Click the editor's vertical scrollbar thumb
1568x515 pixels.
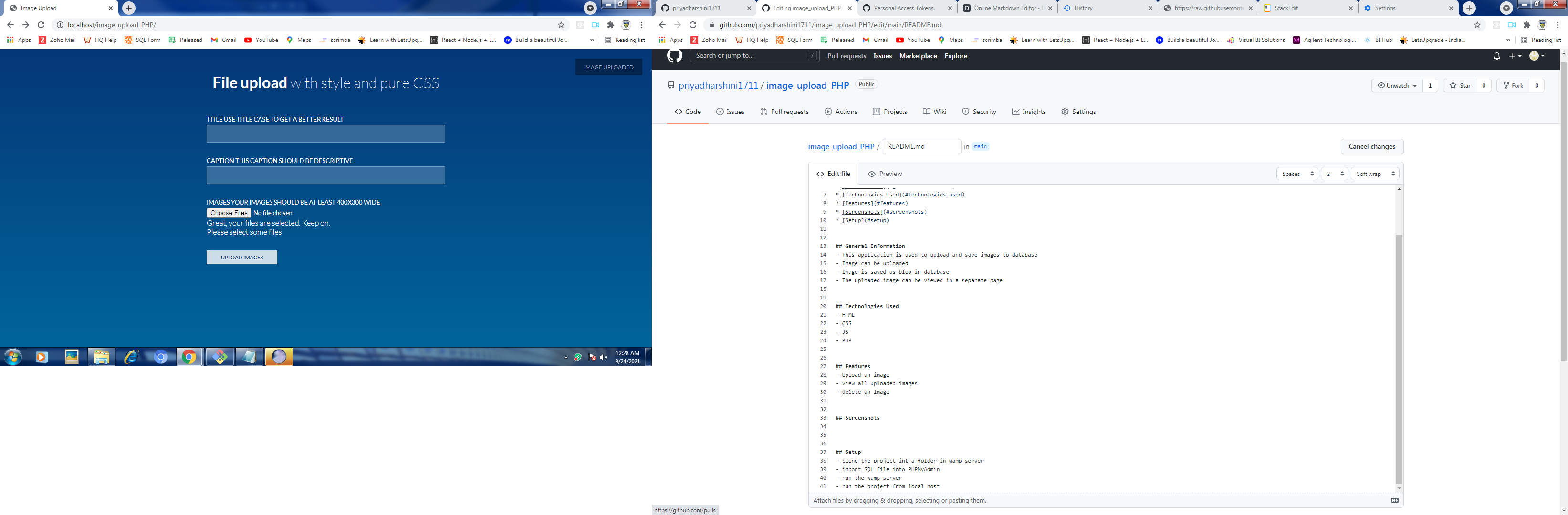click(x=1399, y=359)
